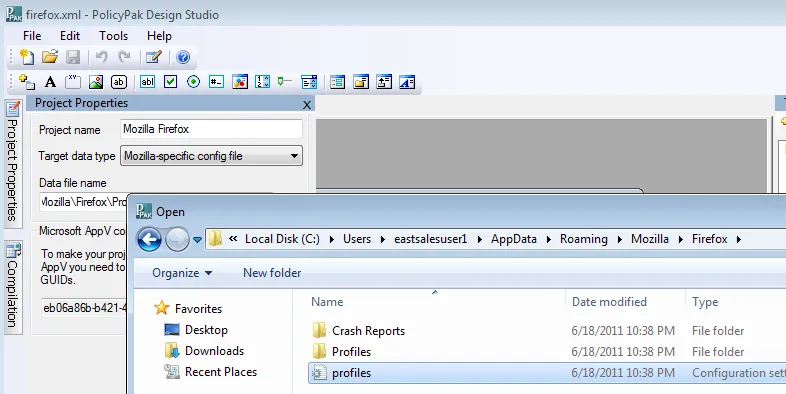Select Favorites in navigation pane

pos(188,308)
